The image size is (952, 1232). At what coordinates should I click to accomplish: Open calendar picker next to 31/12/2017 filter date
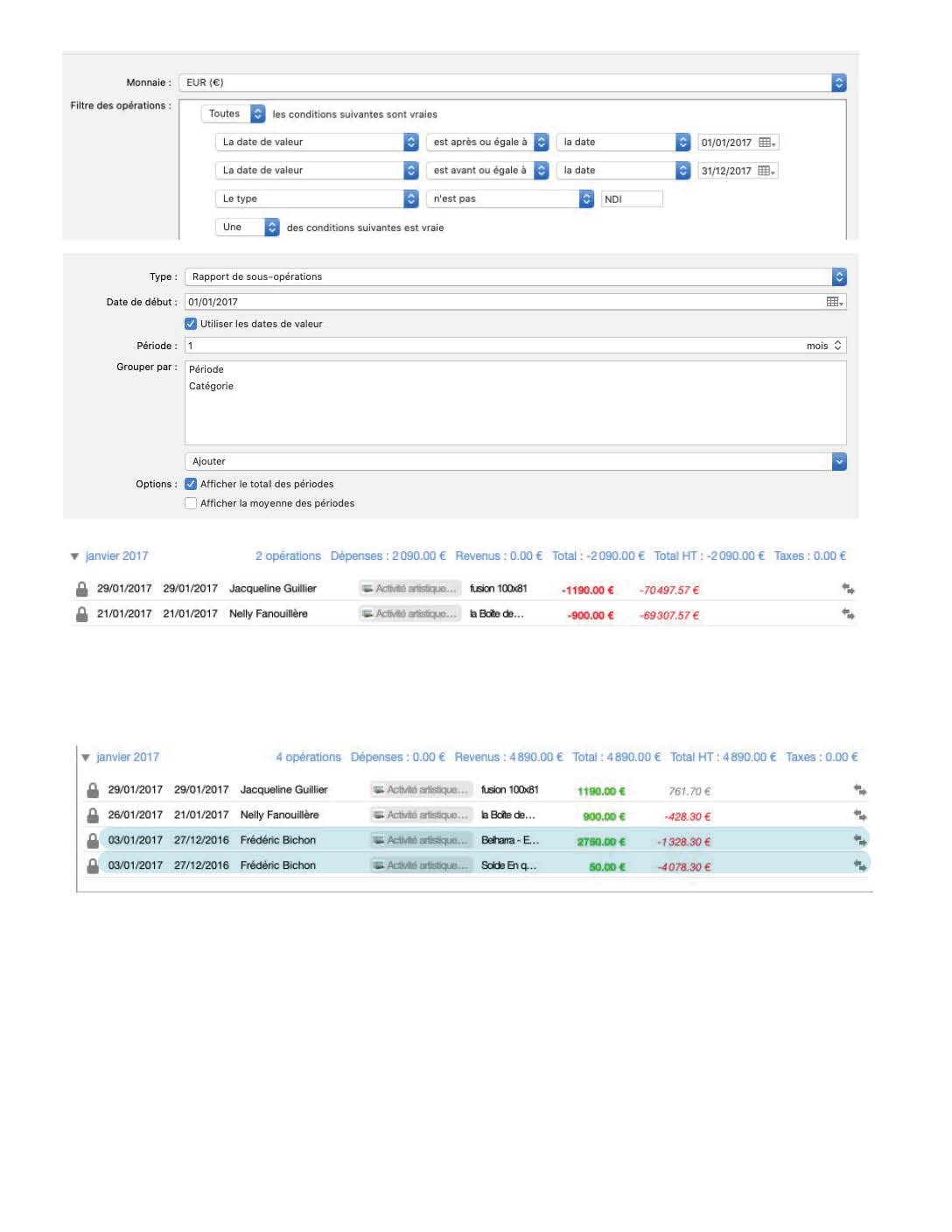click(x=766, y=171)
